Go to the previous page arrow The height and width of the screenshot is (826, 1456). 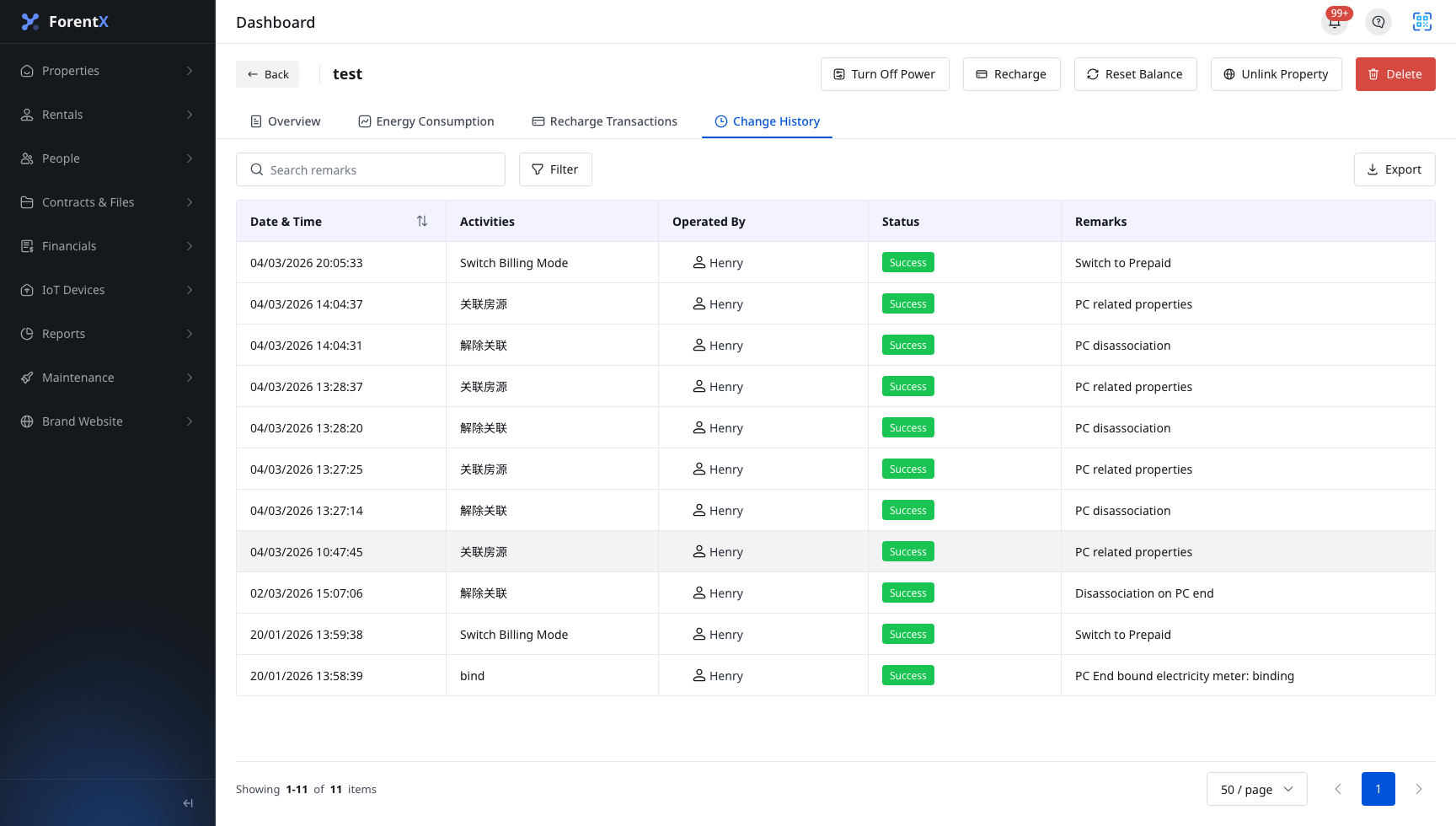(1338, 789)
